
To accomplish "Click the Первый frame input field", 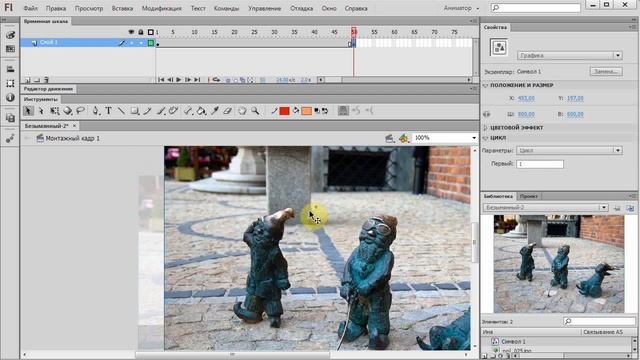I will tap(540, 164).
